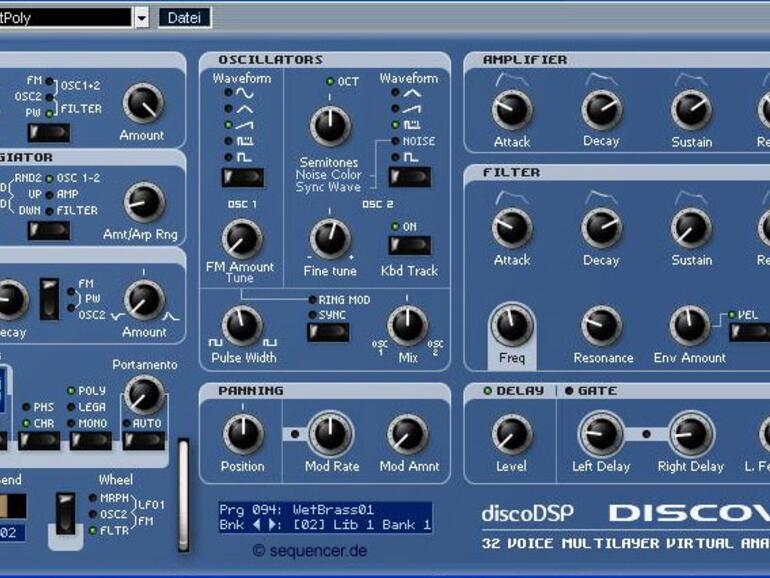Click the LFO Amount knob near FM/OSC2/PW
This screenshot has height=578, width=770.
coord(143,104)
